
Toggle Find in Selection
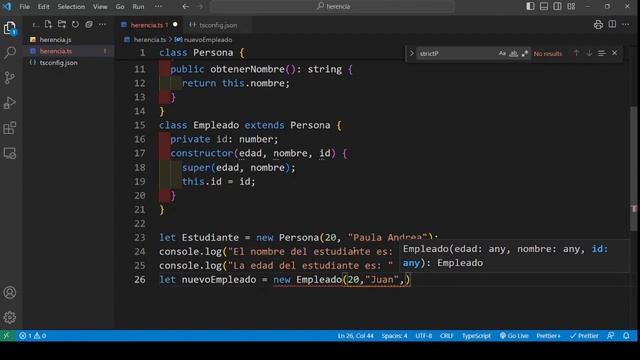coord(602,53)
